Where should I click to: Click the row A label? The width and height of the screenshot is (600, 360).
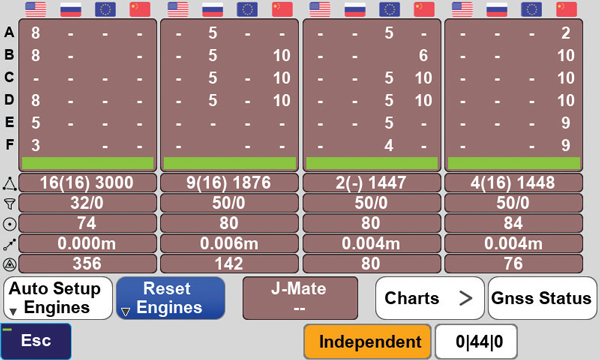(9, 33)
